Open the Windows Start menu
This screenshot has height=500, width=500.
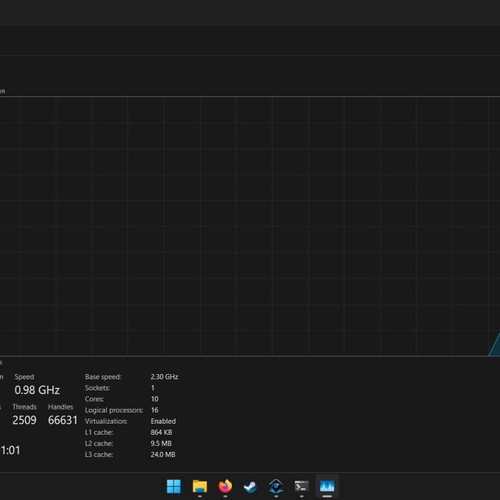(x=174, y=486)
